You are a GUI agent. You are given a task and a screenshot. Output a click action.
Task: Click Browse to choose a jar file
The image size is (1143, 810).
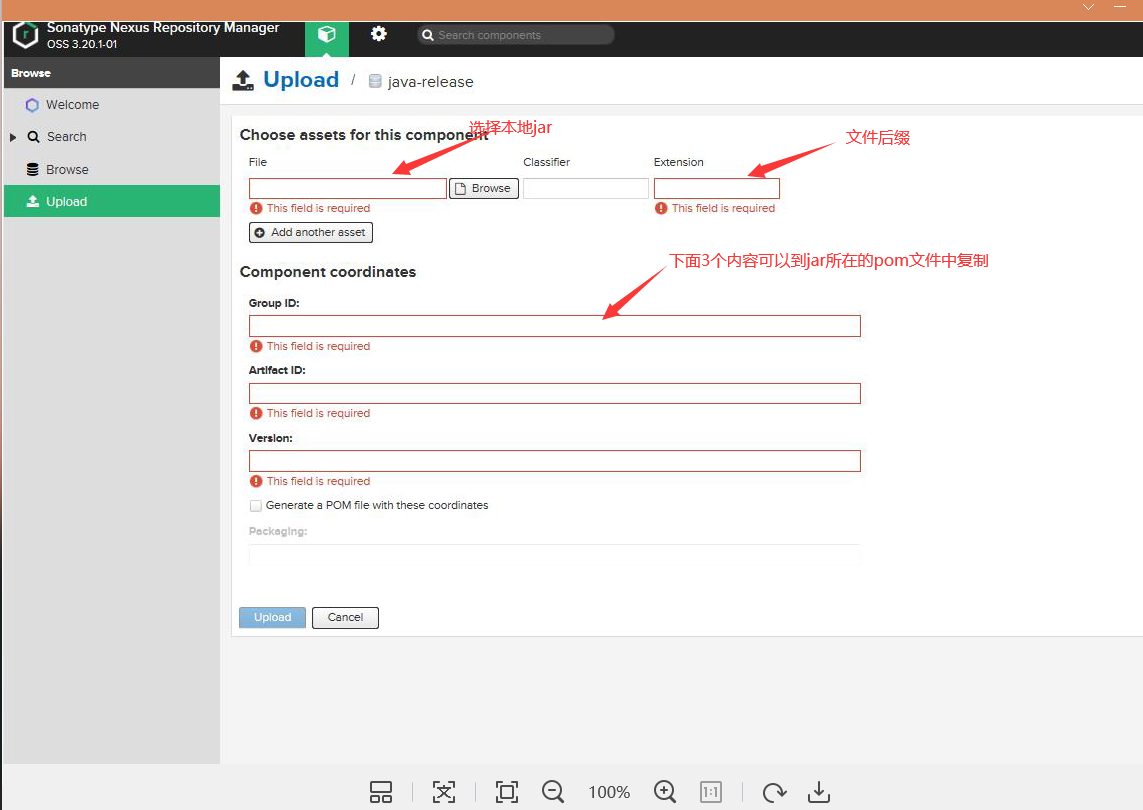click(x=483, y=188)
